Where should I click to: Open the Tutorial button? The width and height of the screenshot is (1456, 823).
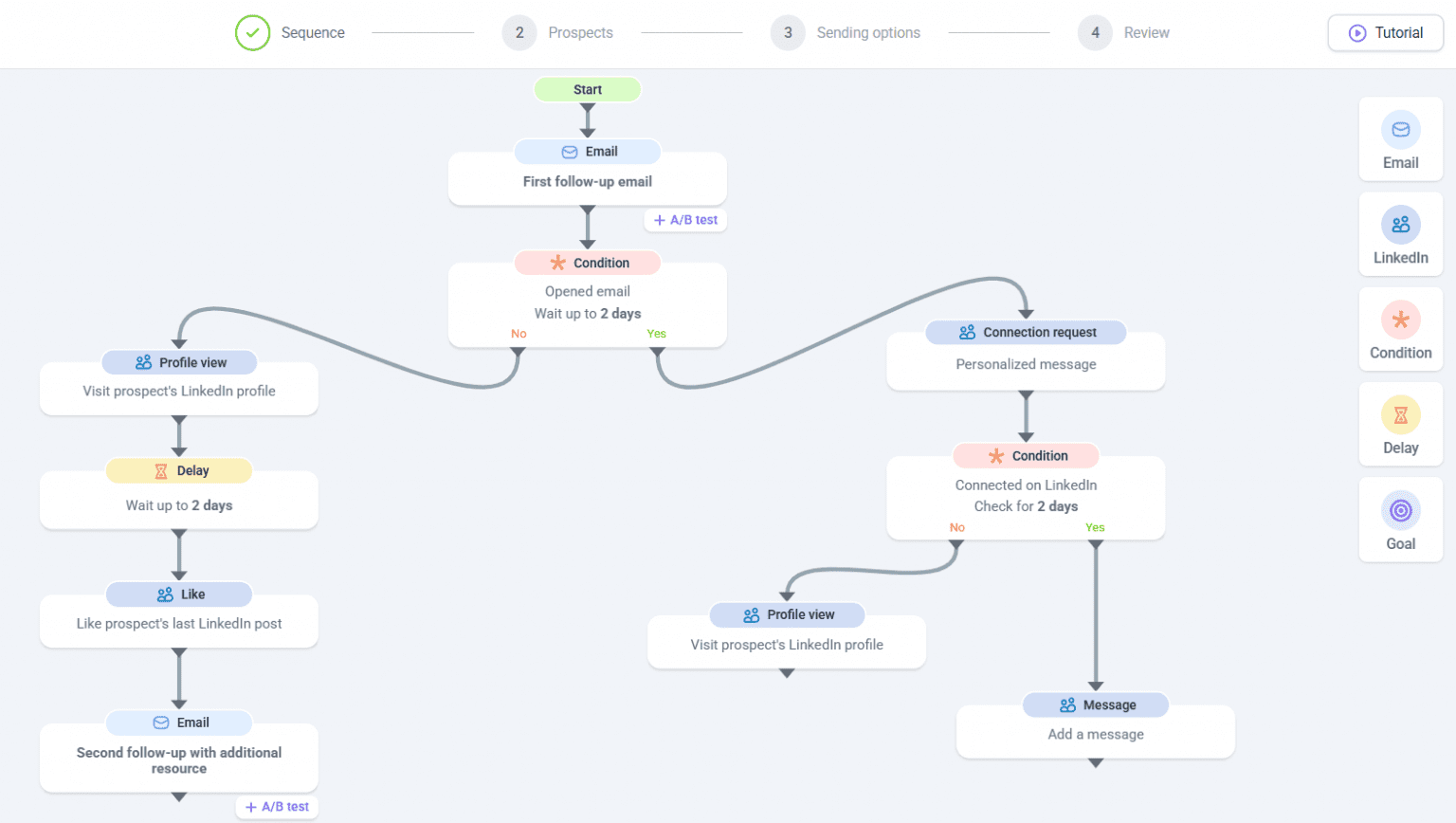(x=1385, y=32)
